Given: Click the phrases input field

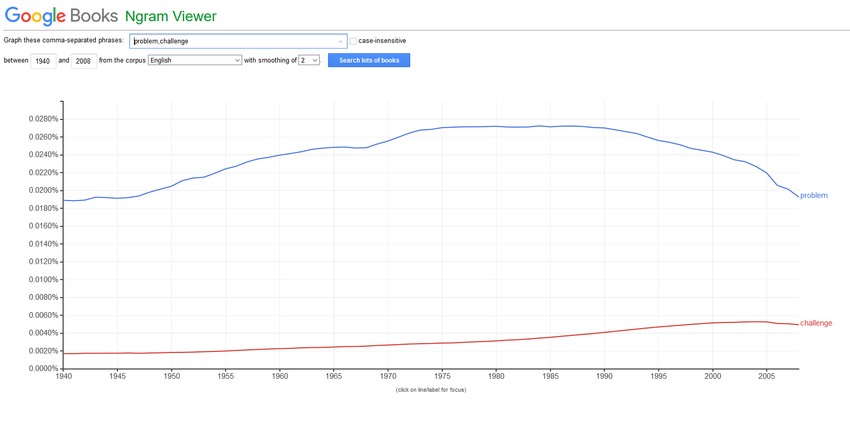Looking at the screenshot, I should pyautogui.click(x=235, y=41).
